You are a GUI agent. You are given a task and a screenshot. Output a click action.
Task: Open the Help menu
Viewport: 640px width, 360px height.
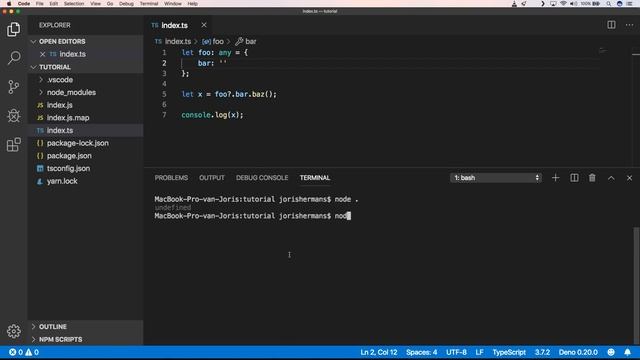193,3
